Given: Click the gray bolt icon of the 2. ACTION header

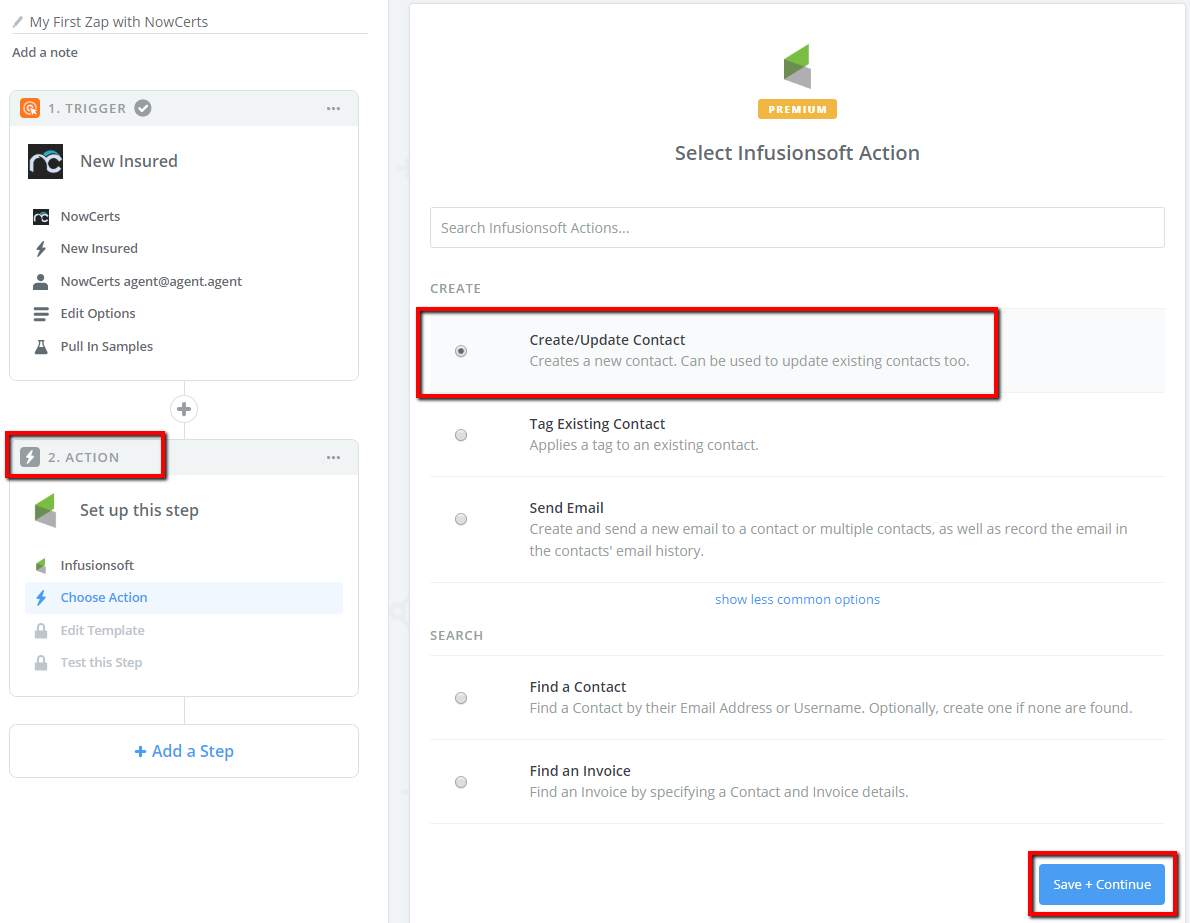Looking at the screenshot, I should click(x=30, y=457).
